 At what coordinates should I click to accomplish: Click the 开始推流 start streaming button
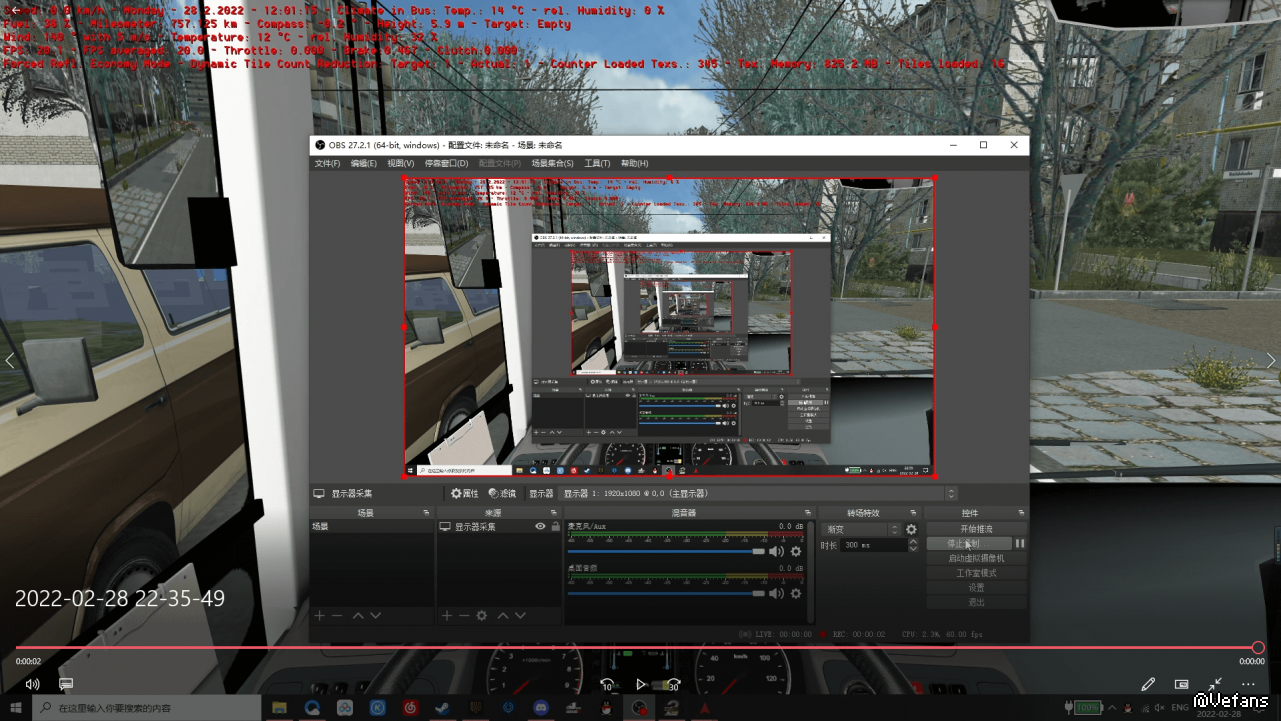pos(976,529)
